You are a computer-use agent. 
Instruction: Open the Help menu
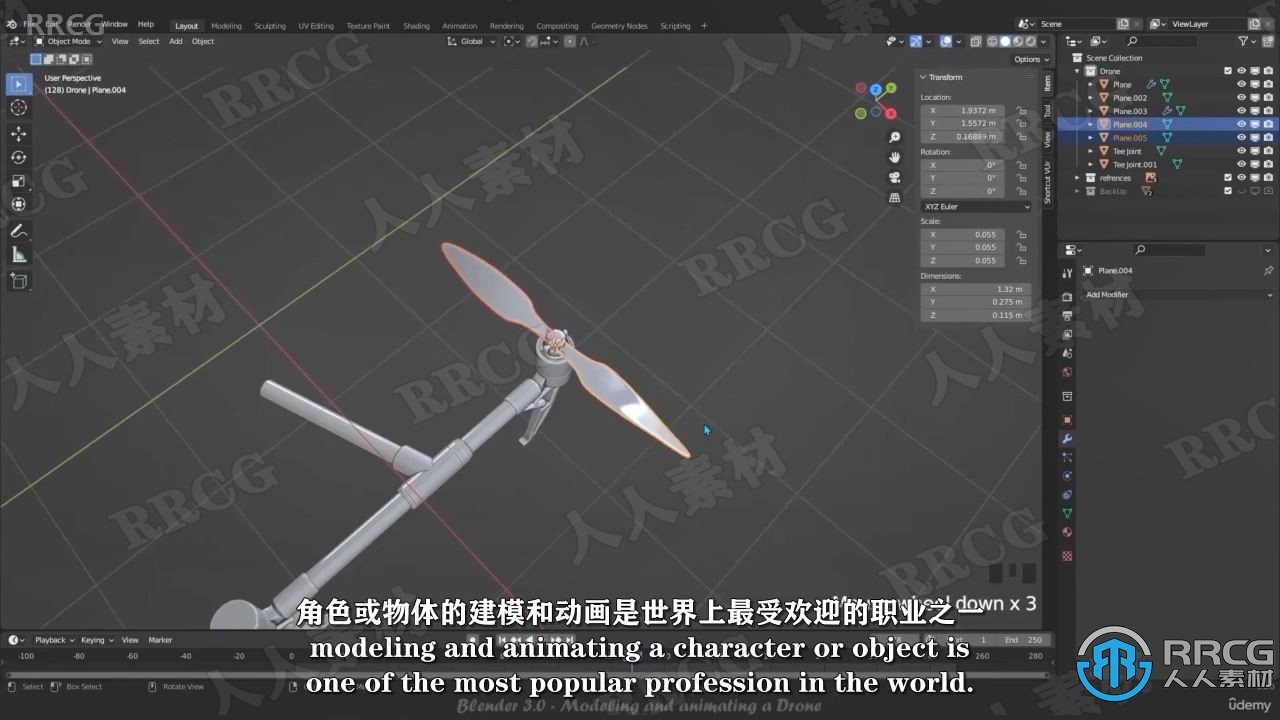point(146,24)
